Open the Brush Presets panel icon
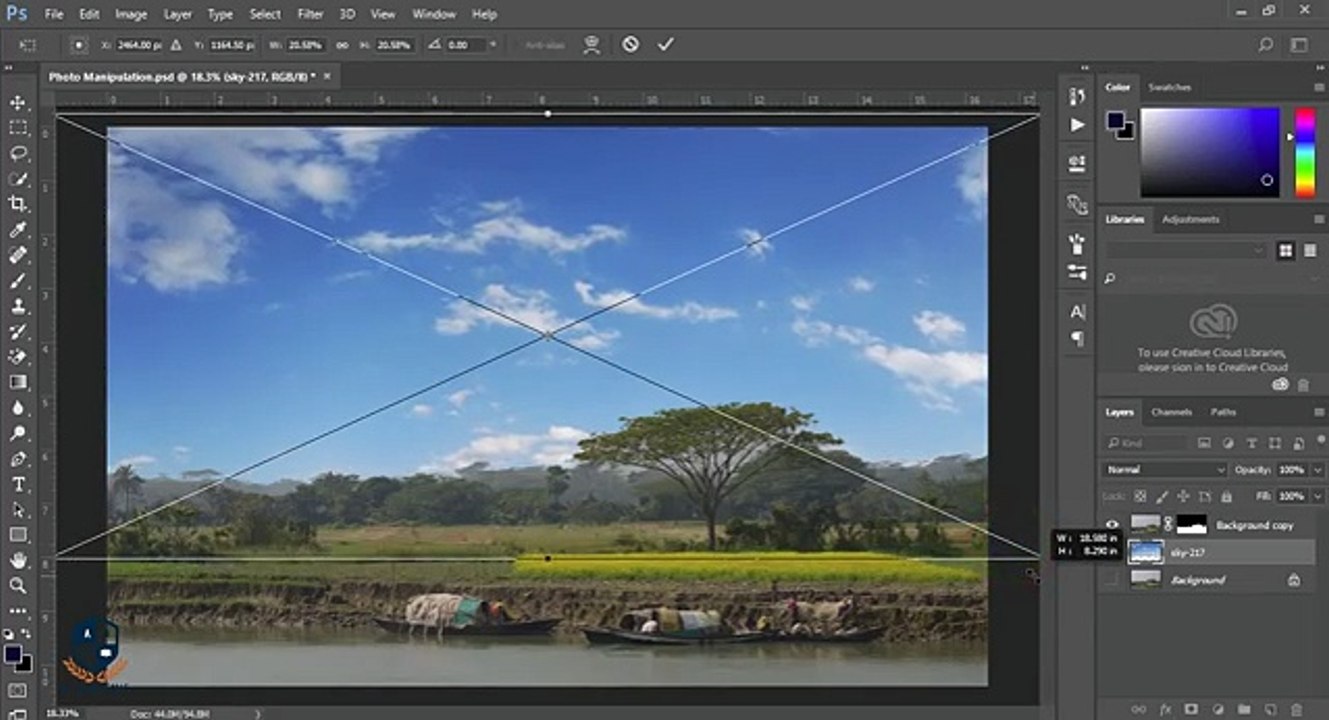 [1077, 271]
